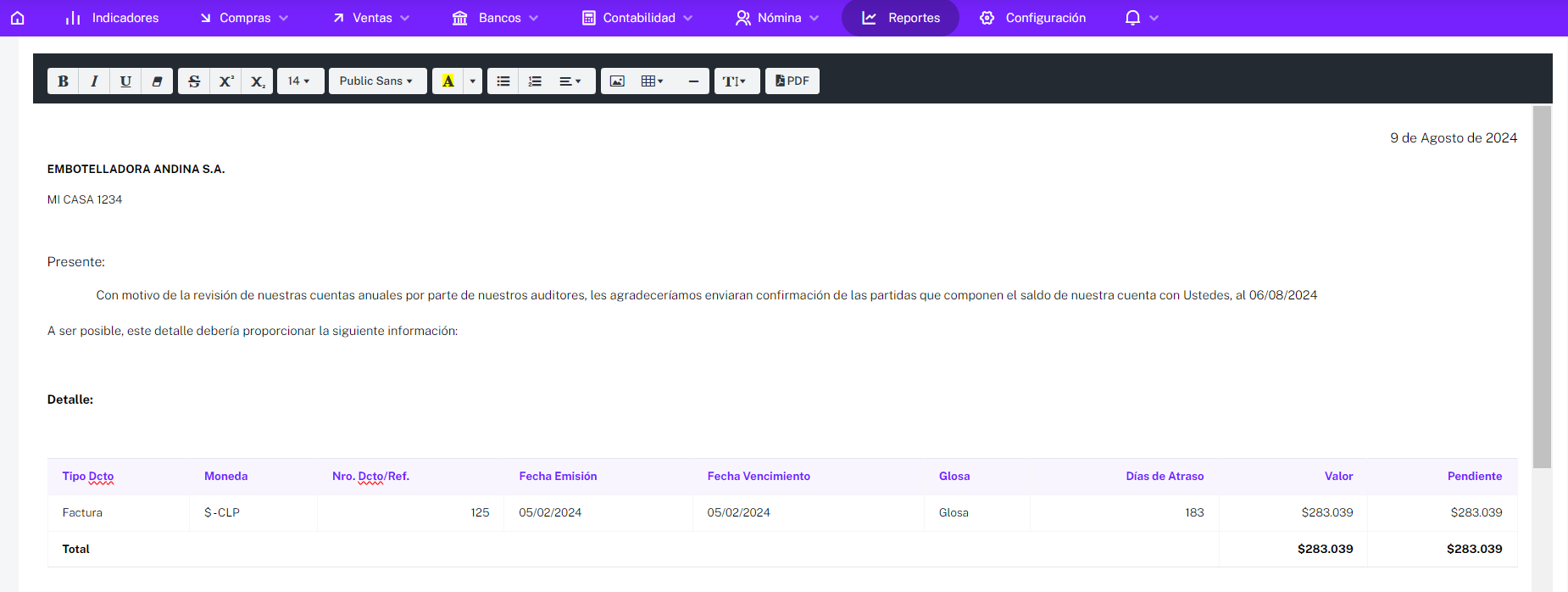Click the 'Fecha Vencimiento' column header
The height and width of the screenshot is (592, 1568).
[759, 477]
